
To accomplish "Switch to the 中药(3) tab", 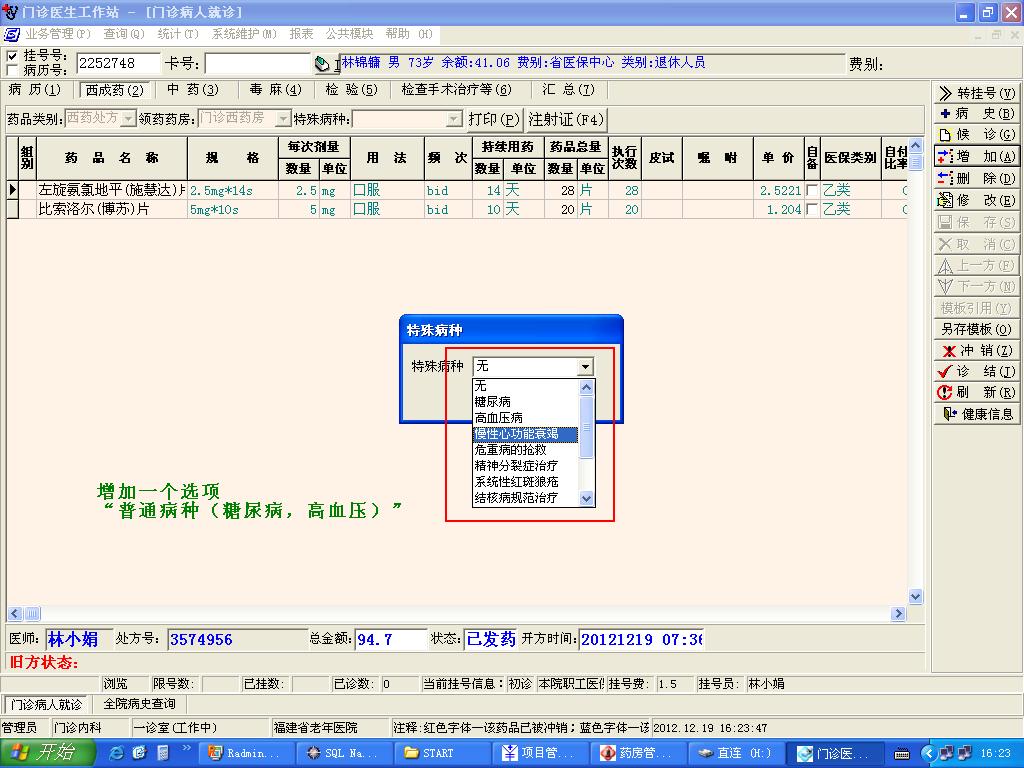I will [x=193, y=89].
